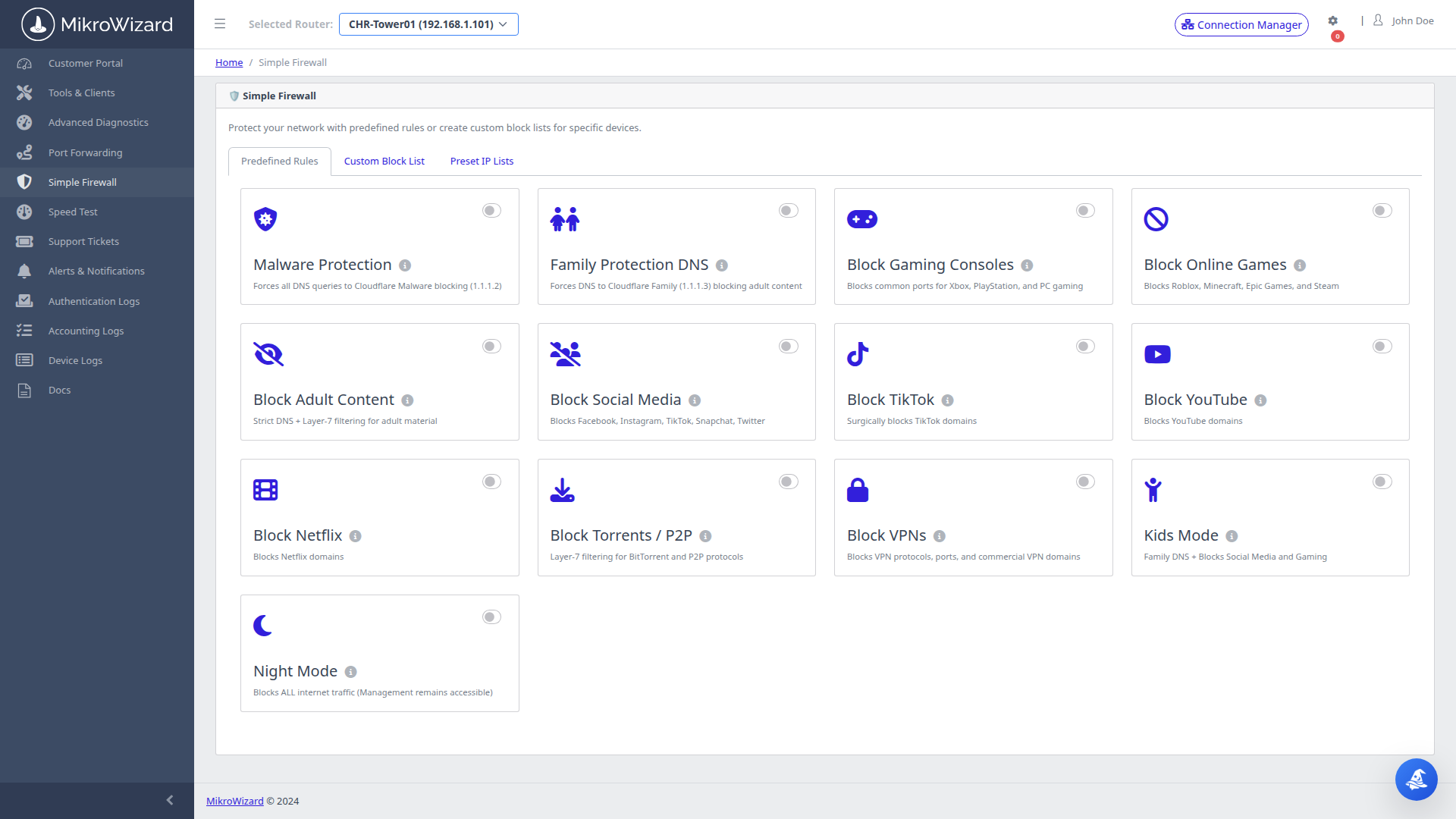Open Alerts & Notifications

click(97, 271)
